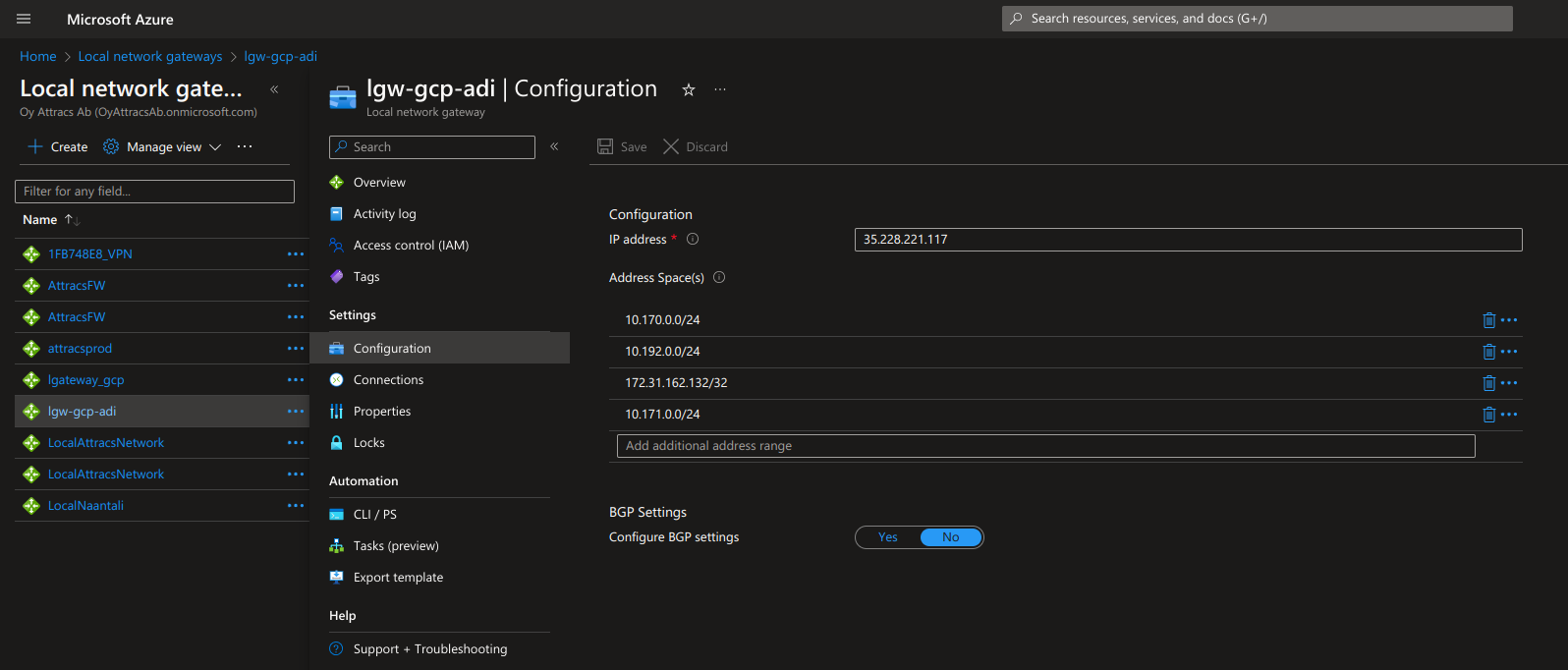Click Add additional address range field
The width and height of the screenshot is (1568, 670).
(x=1046, y=446)
